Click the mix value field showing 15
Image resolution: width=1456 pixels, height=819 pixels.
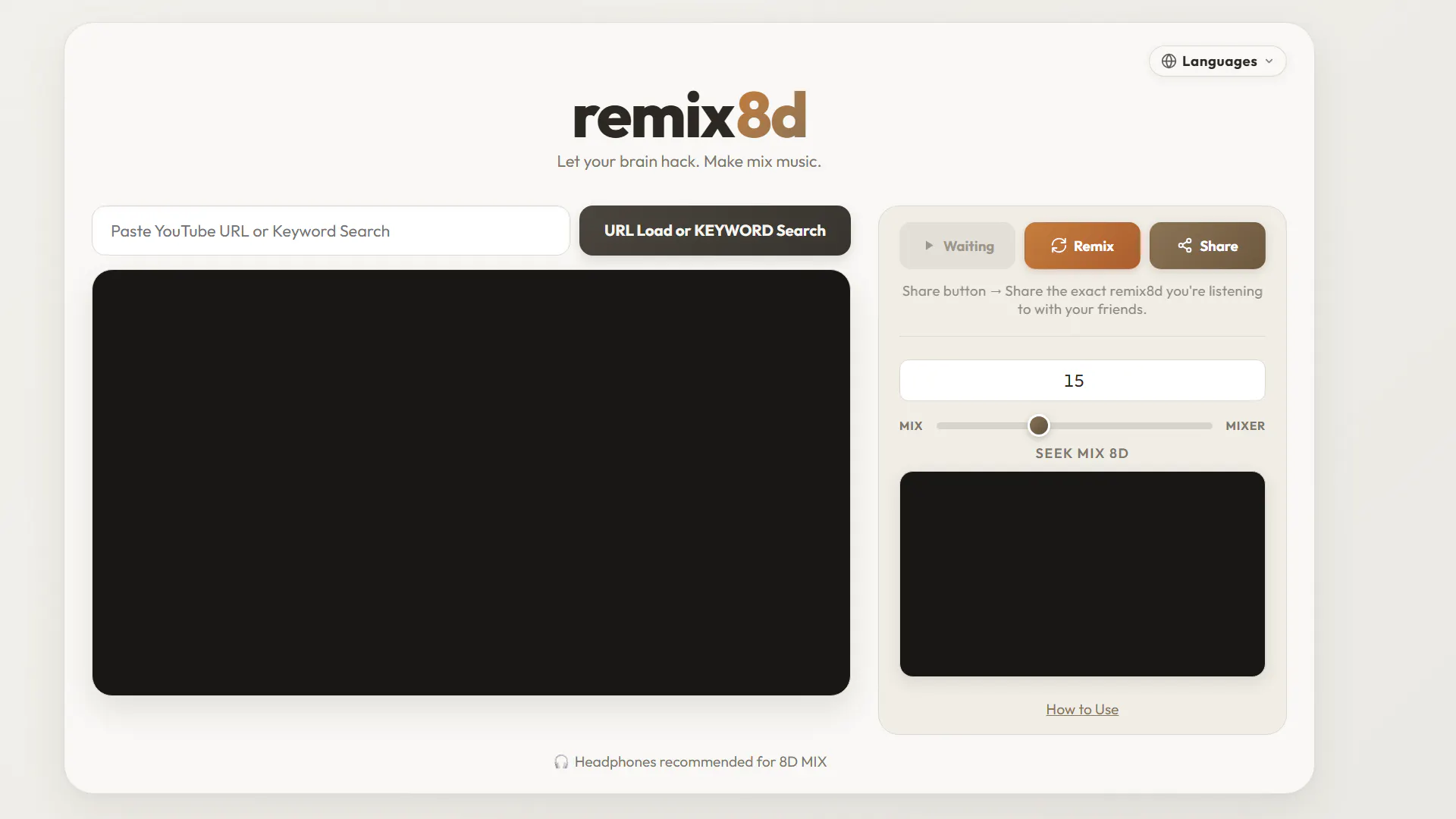[x=1082, y=381]
